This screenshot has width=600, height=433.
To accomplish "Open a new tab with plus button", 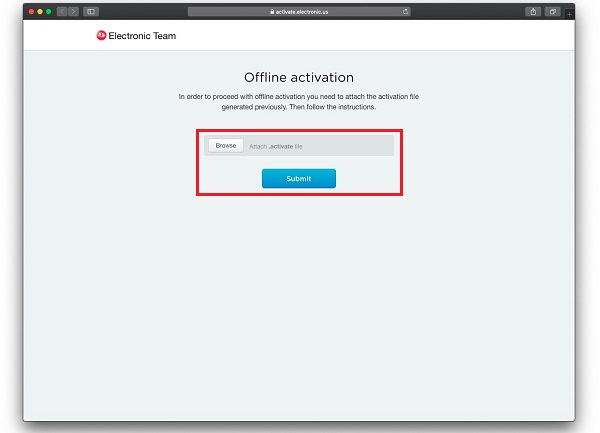I will (x=569, y=14).
